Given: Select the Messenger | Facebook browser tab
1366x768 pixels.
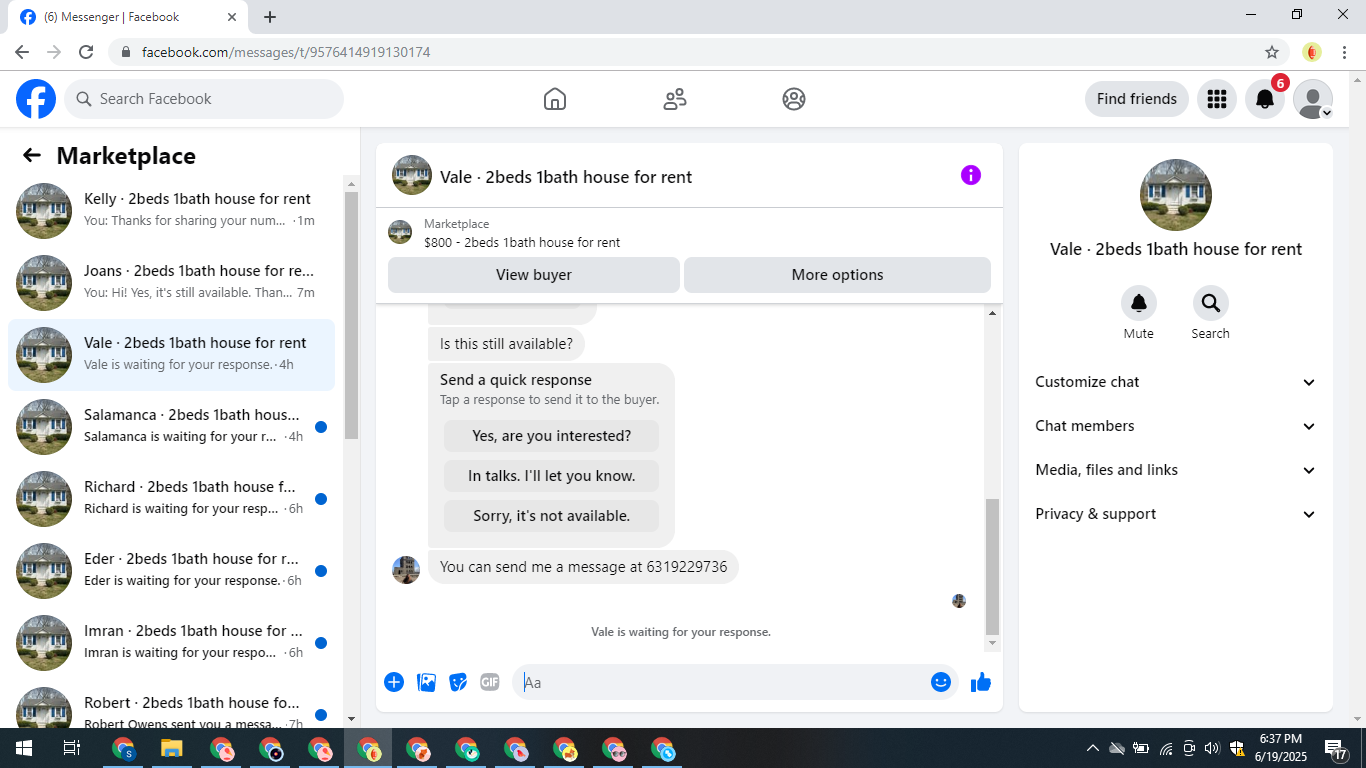Looking at the screenshot, I should click(x=130, y=17).
